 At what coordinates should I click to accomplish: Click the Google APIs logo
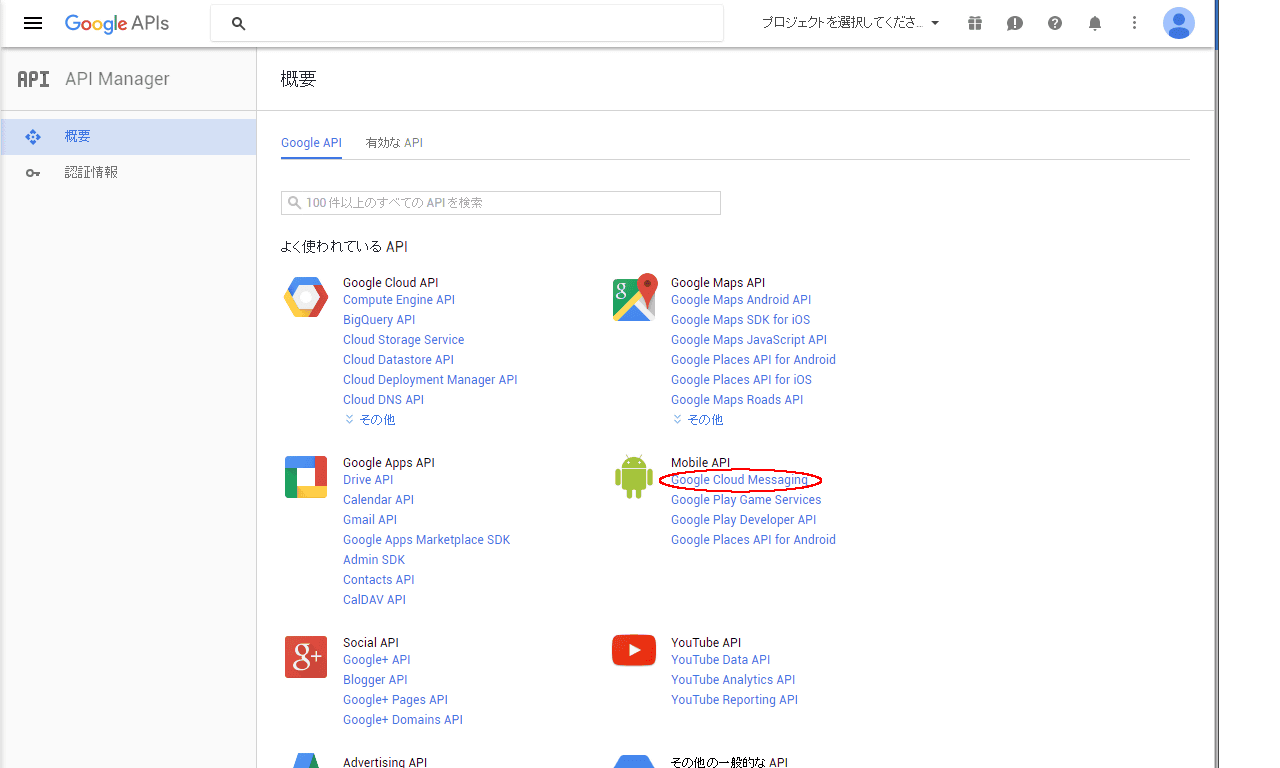pyautogui.click(x=117, y=23)
